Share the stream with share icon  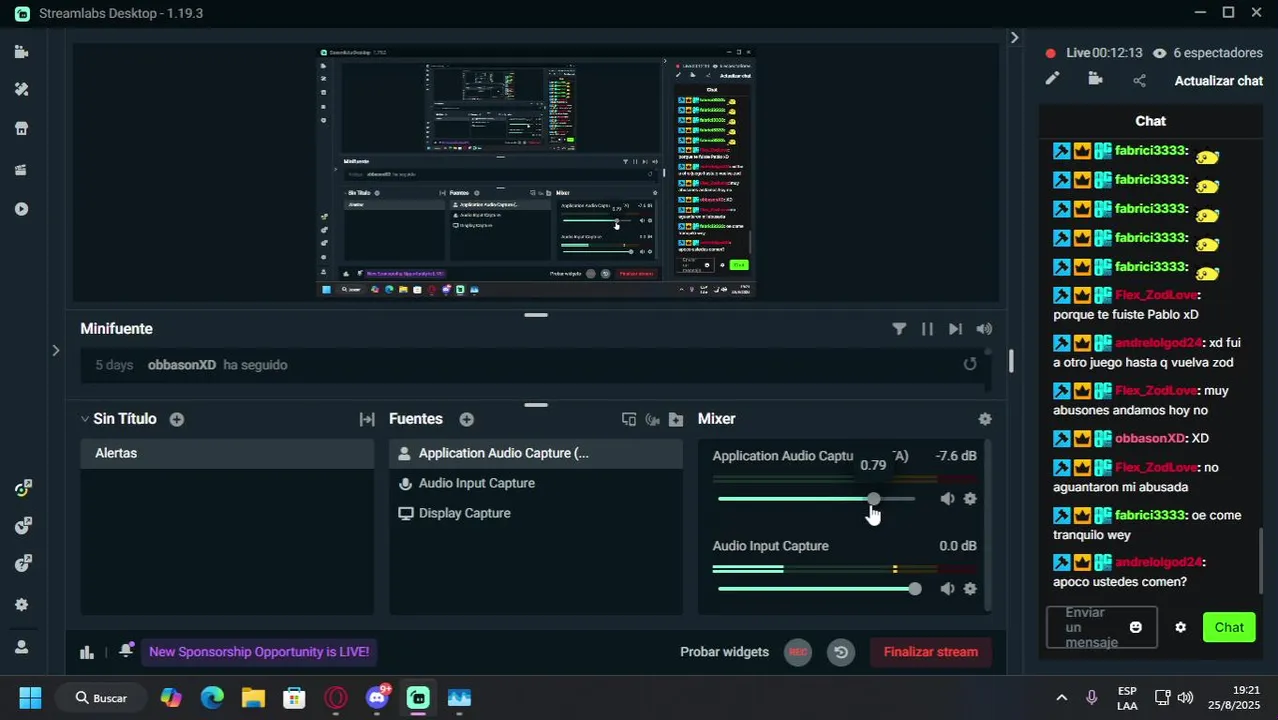1139,80
